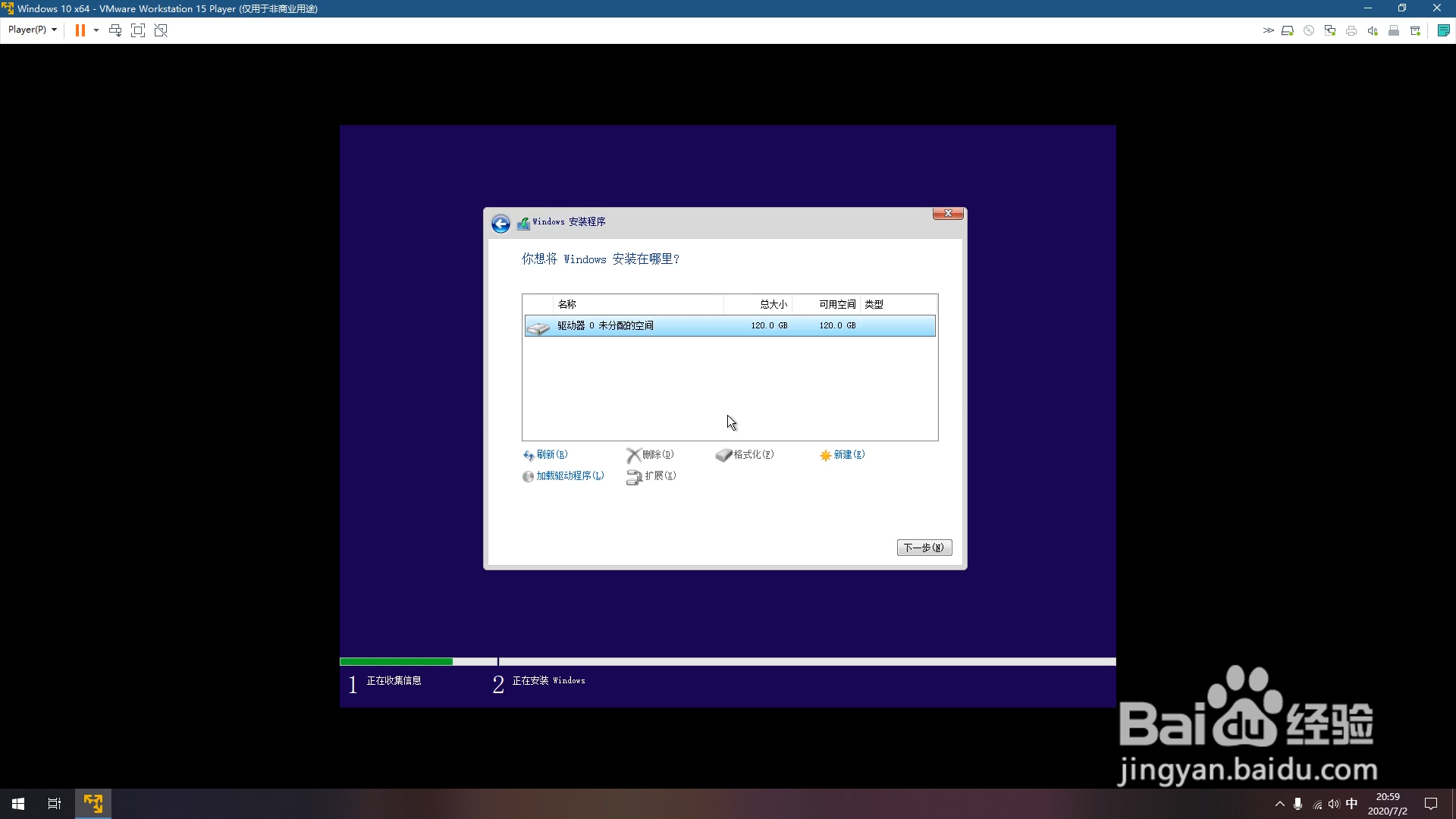Click the 可用空间 column header

[827, 304]
